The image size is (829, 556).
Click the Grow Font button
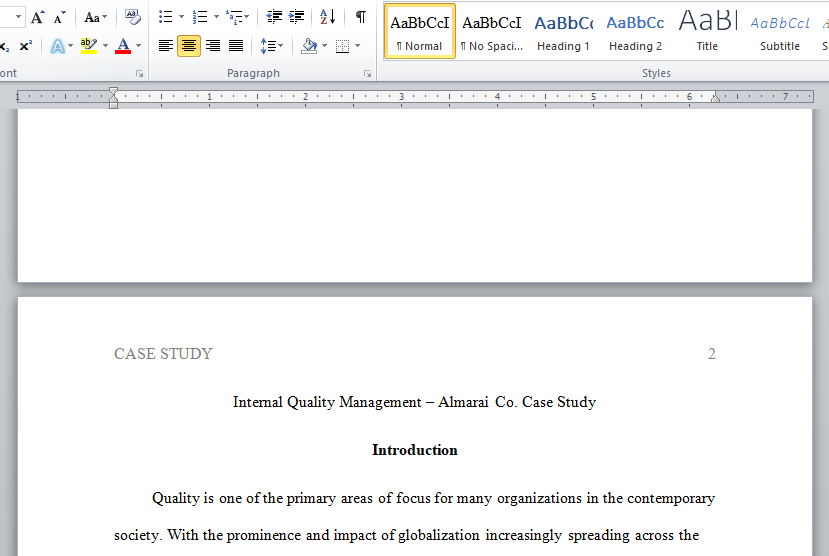pyautogui.click(x=37, y=17)
